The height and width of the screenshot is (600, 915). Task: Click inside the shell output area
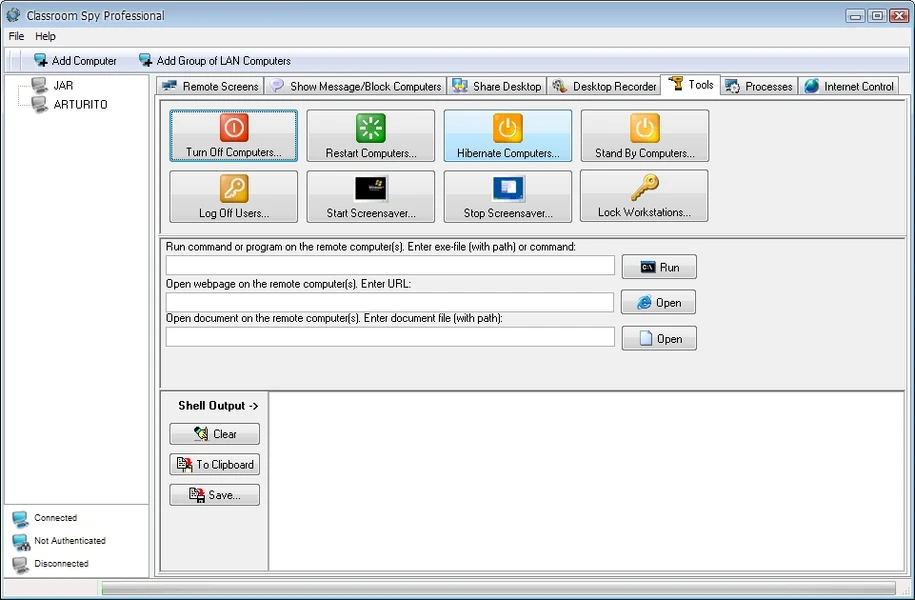[586, 482]
